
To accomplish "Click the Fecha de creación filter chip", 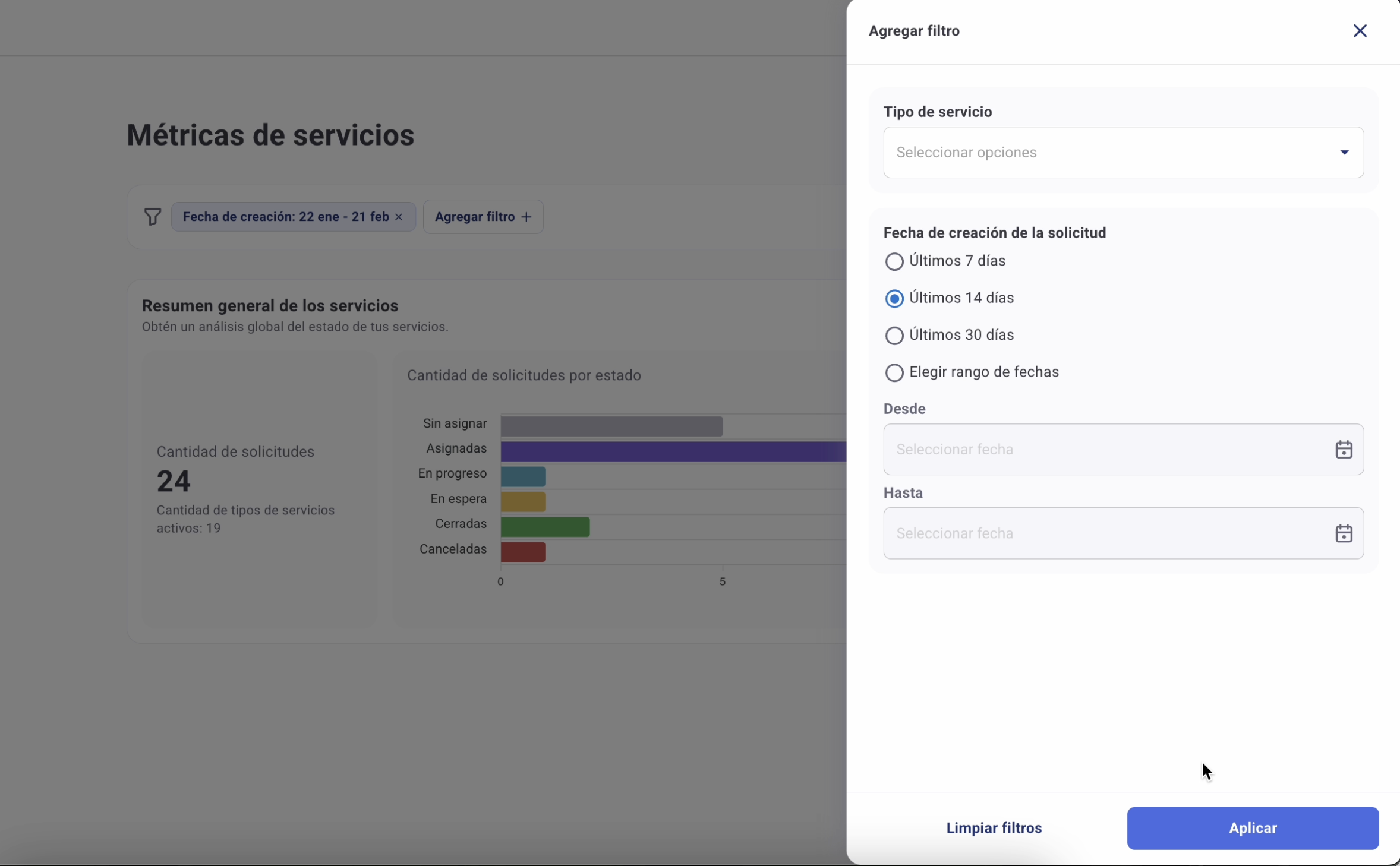I will click(x=285, y=217).
